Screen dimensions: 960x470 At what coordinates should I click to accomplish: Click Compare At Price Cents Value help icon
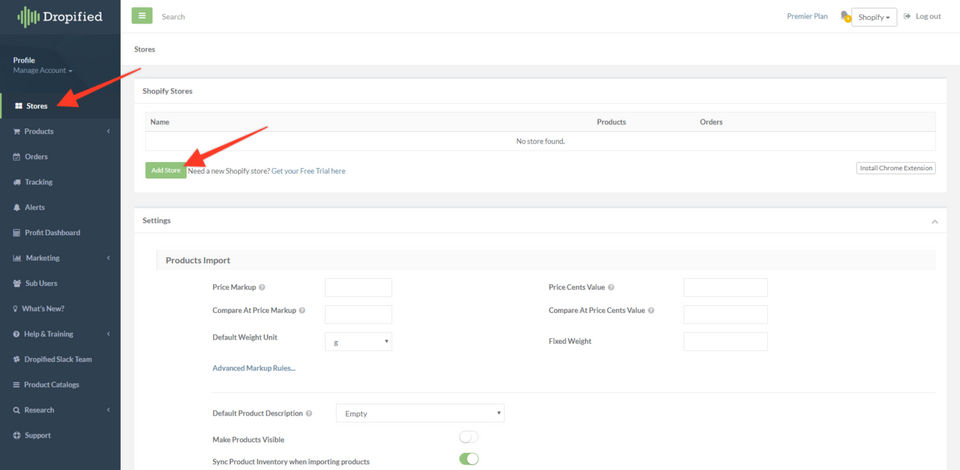point(651,310)
